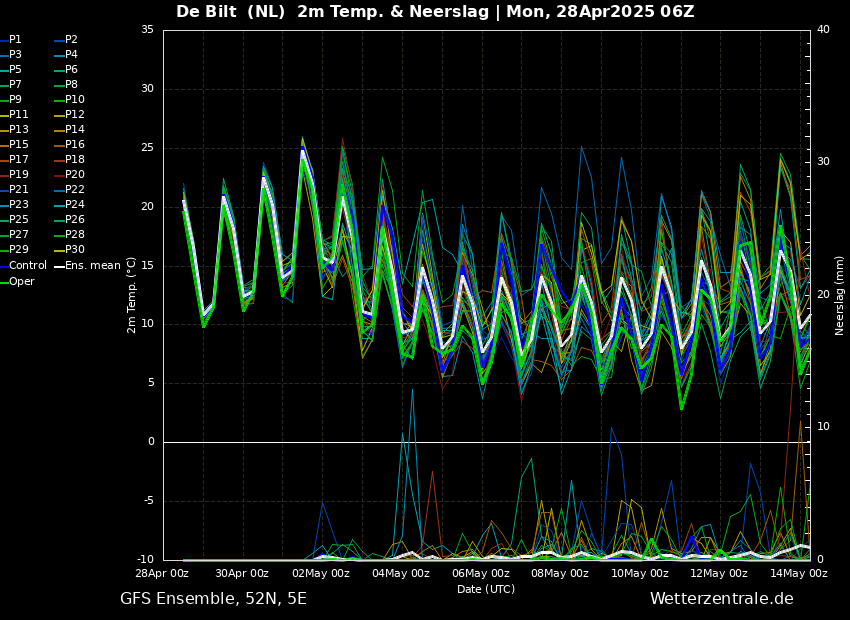The width and height of the screenshot is (850, 620).
Task: Click the Date (UTC) axis label
Action: pos(486,589)
